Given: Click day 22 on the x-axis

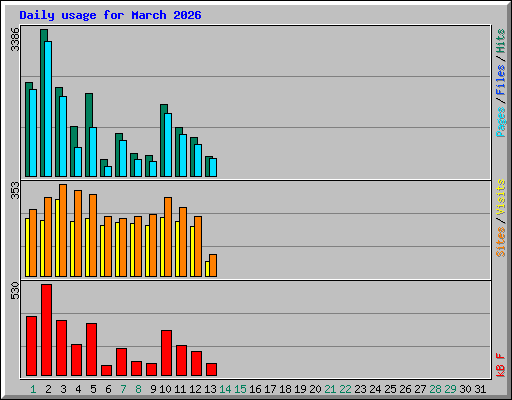Looking at the screenshot, I should click(x=345, y=389).
